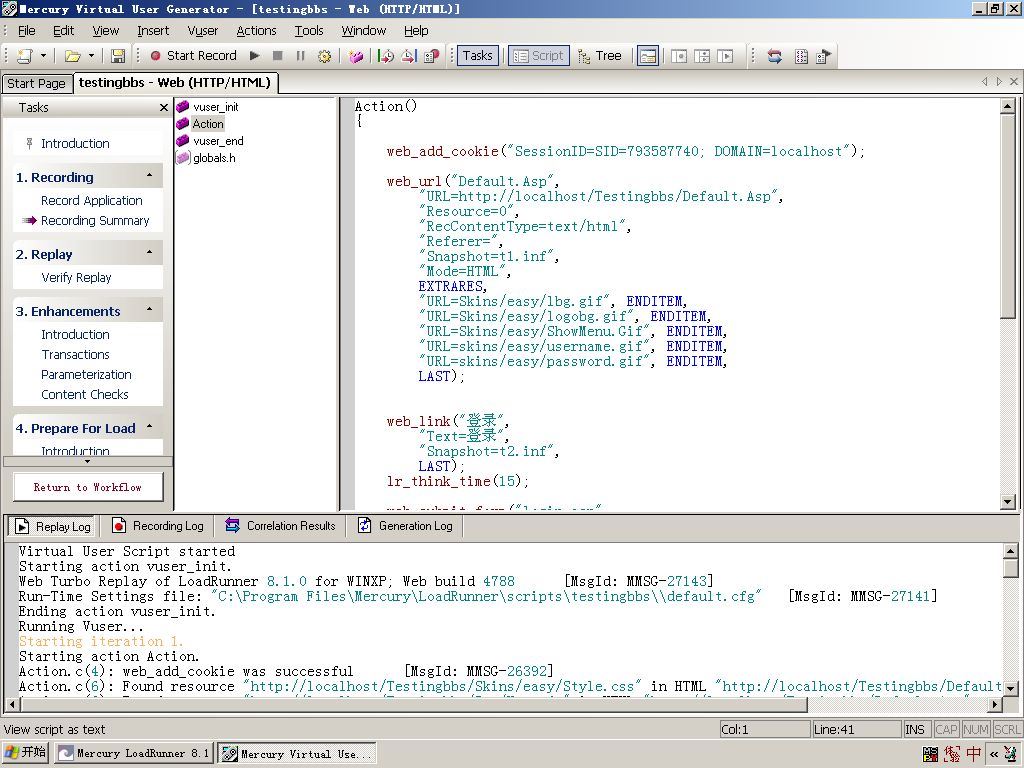The image size is (1024, 768).
Task: Open the File menu
Action: point(27,31)
